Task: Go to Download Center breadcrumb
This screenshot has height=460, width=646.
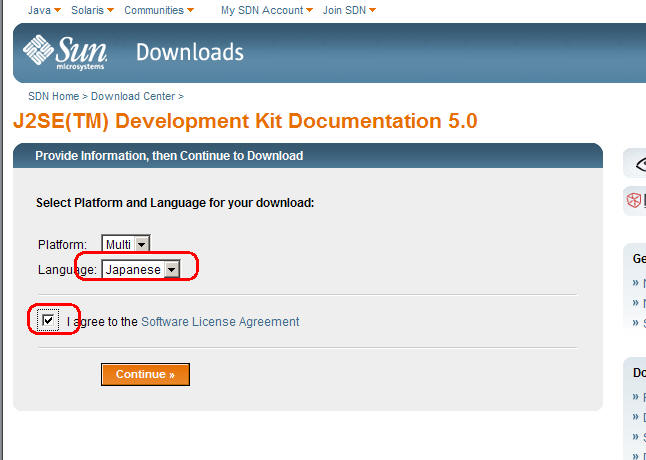Action: click(133, 96)
